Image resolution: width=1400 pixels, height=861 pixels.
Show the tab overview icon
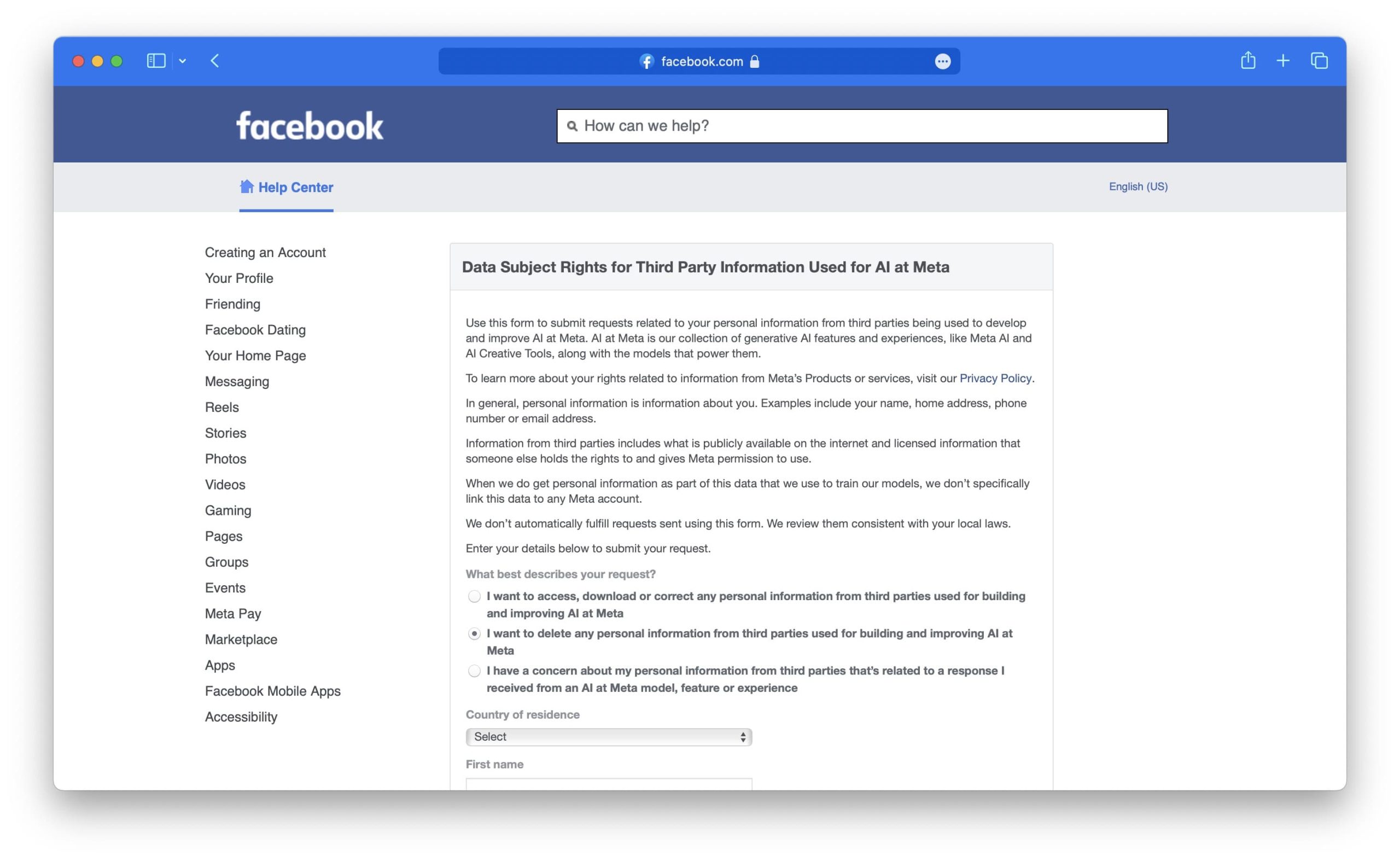1319,61
